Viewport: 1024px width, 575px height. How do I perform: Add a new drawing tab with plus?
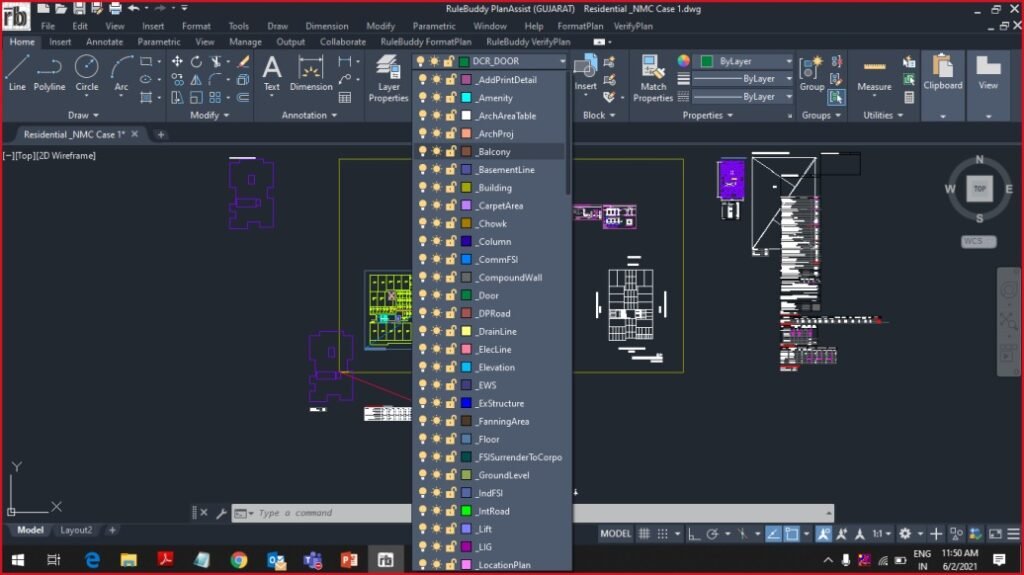click(161, 135)
